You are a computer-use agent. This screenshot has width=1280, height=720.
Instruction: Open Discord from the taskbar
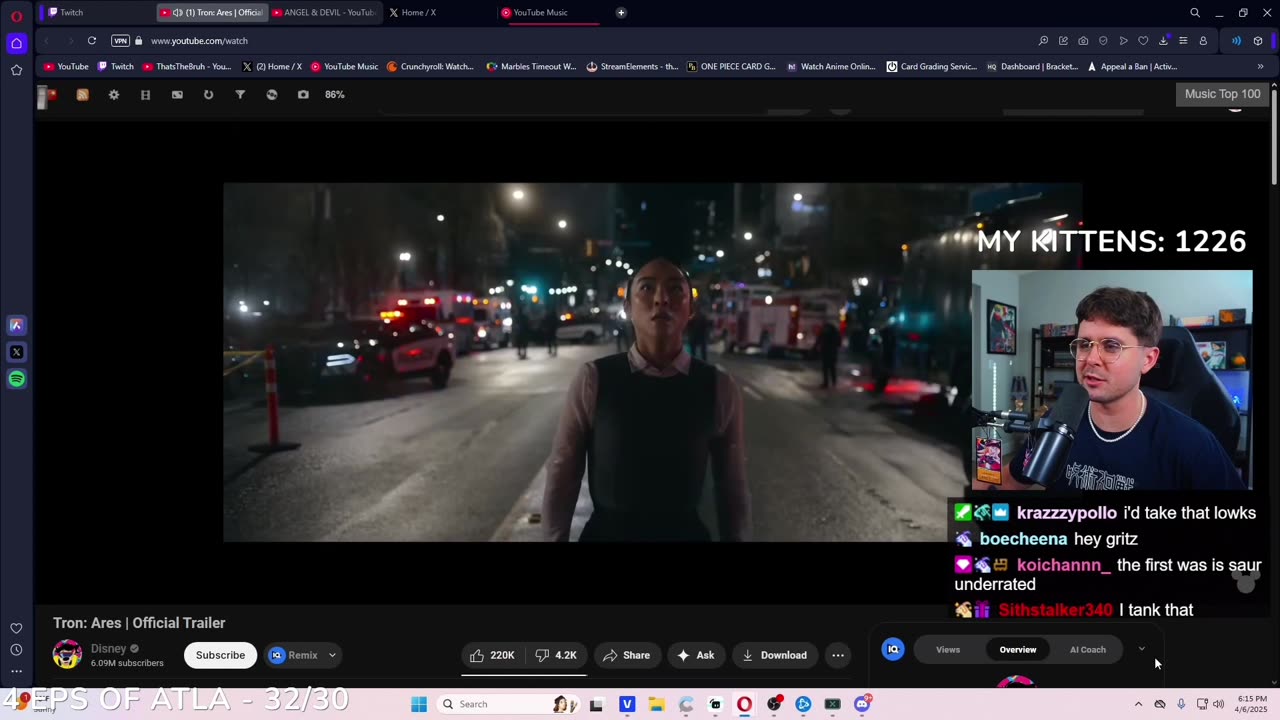point(862,704)
